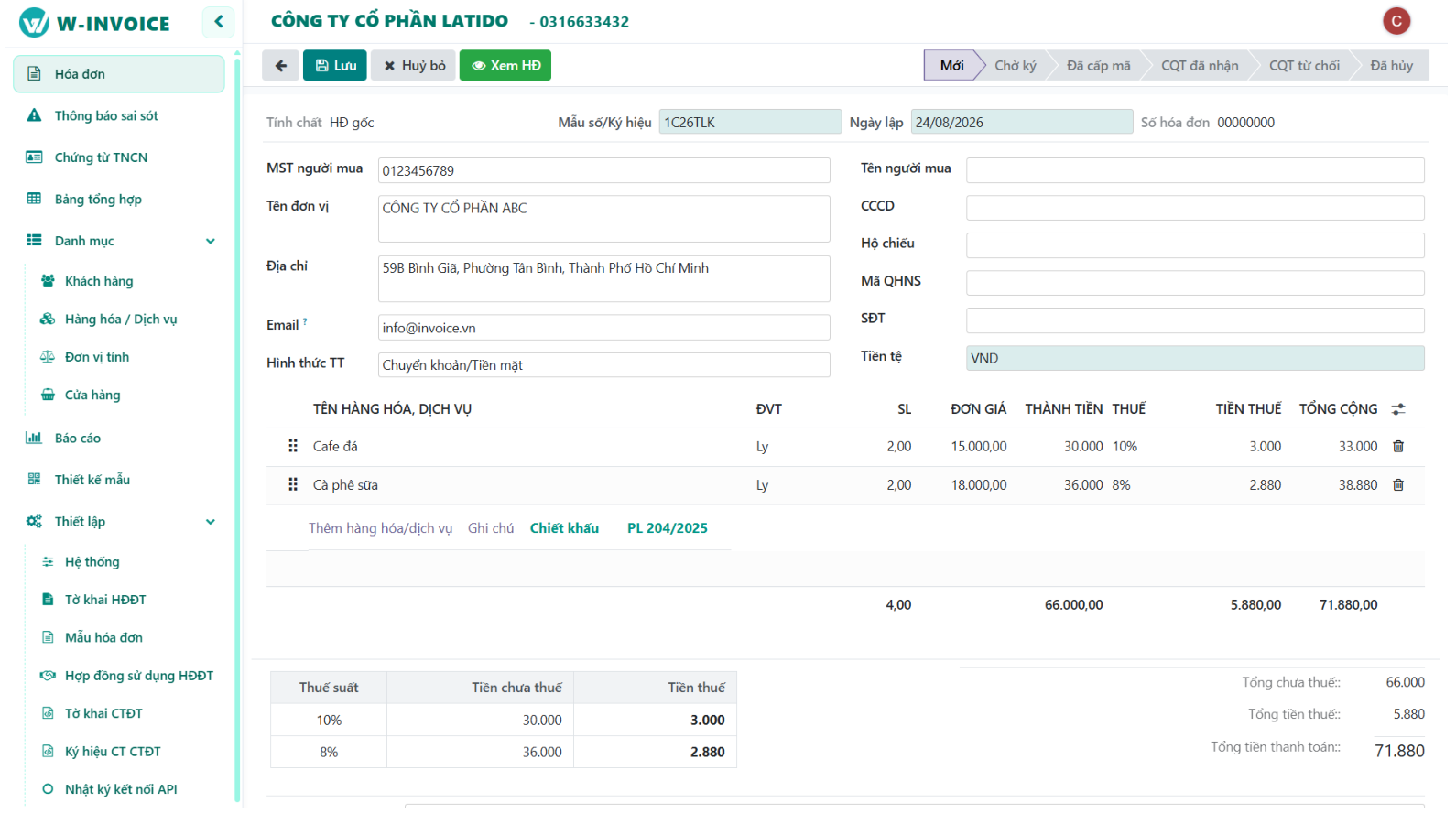
Task: Click the 18.000,00 unit price cell
Action: tap(978, 484)
